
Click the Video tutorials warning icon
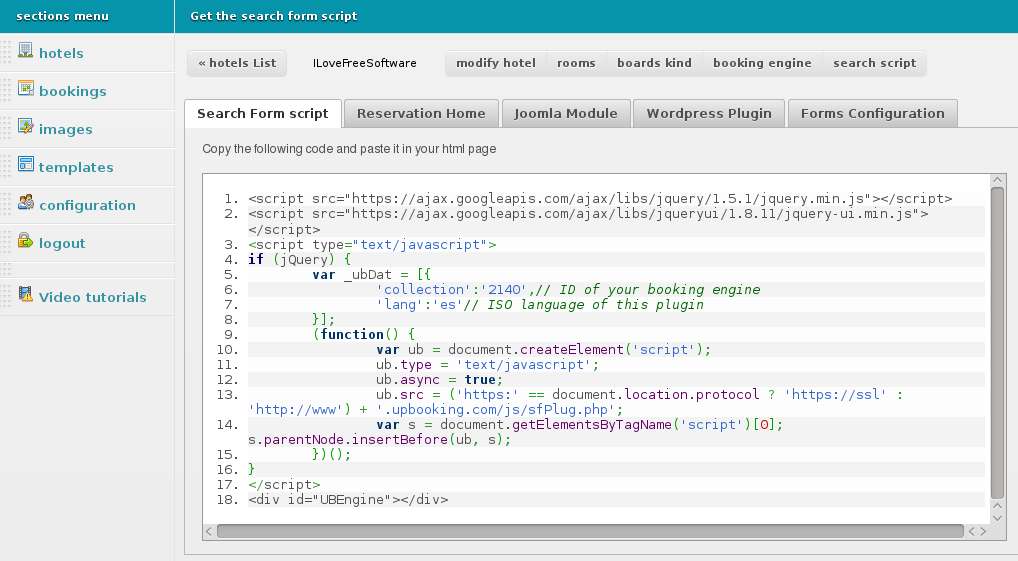click(26, 296)
